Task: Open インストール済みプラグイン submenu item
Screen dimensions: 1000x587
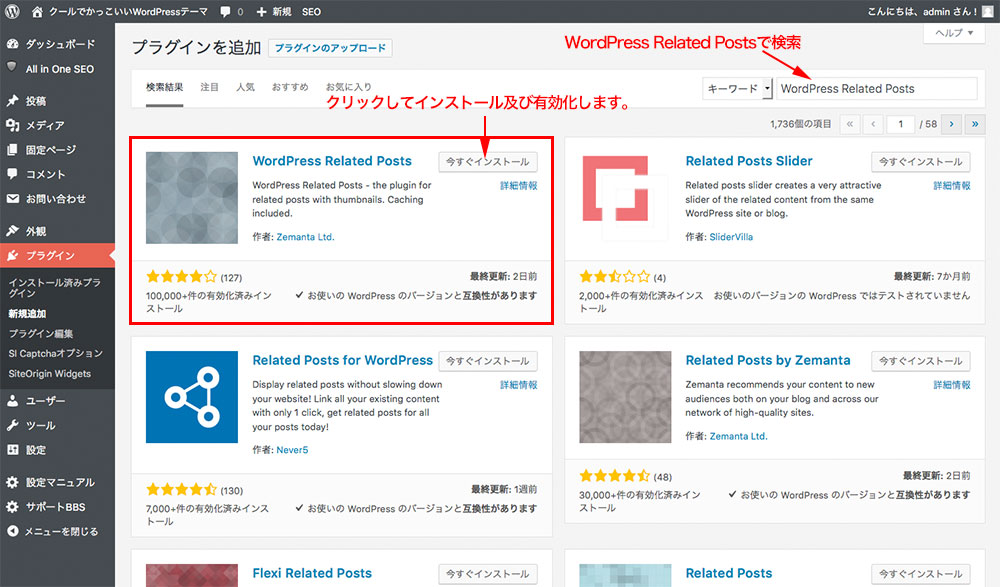Action: pyautogui.click(x=54, y=288)
